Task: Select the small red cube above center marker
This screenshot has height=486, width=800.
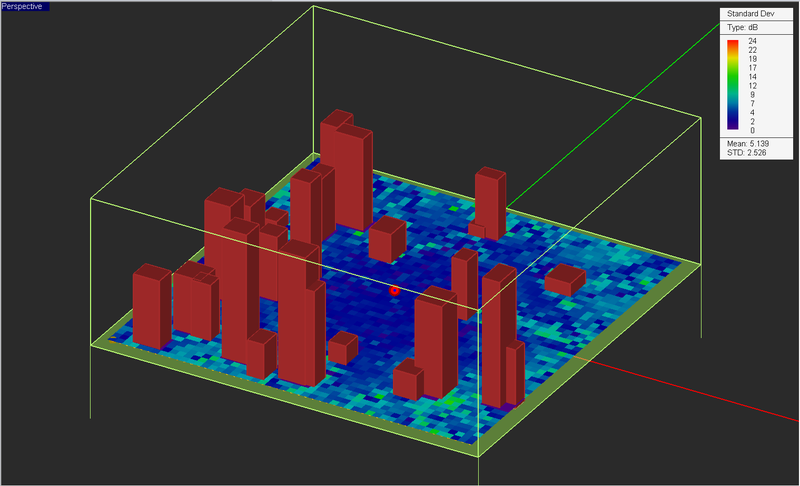Action: point(386,240)
